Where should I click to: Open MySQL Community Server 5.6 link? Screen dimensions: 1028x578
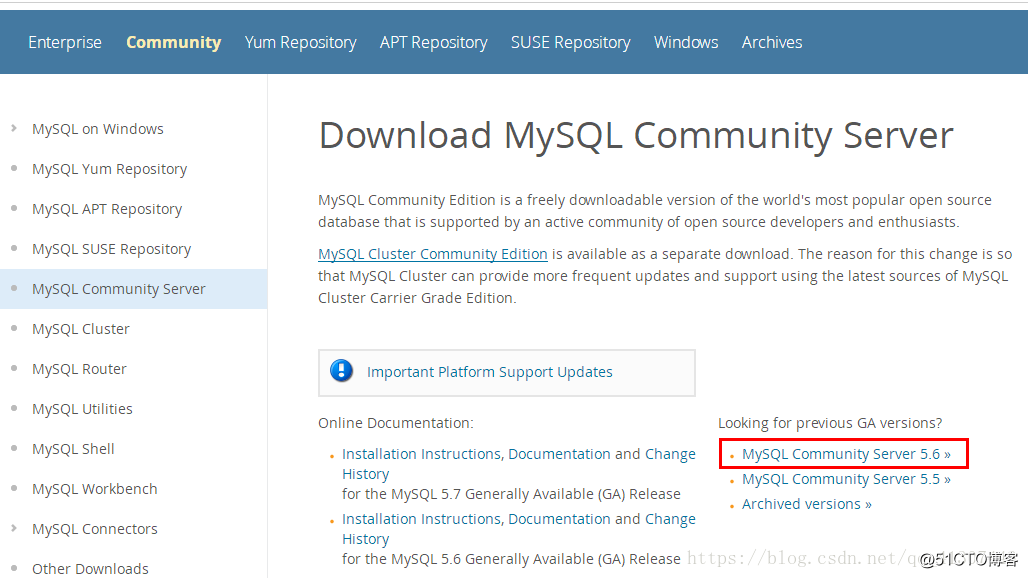click(x=846, y=454)
